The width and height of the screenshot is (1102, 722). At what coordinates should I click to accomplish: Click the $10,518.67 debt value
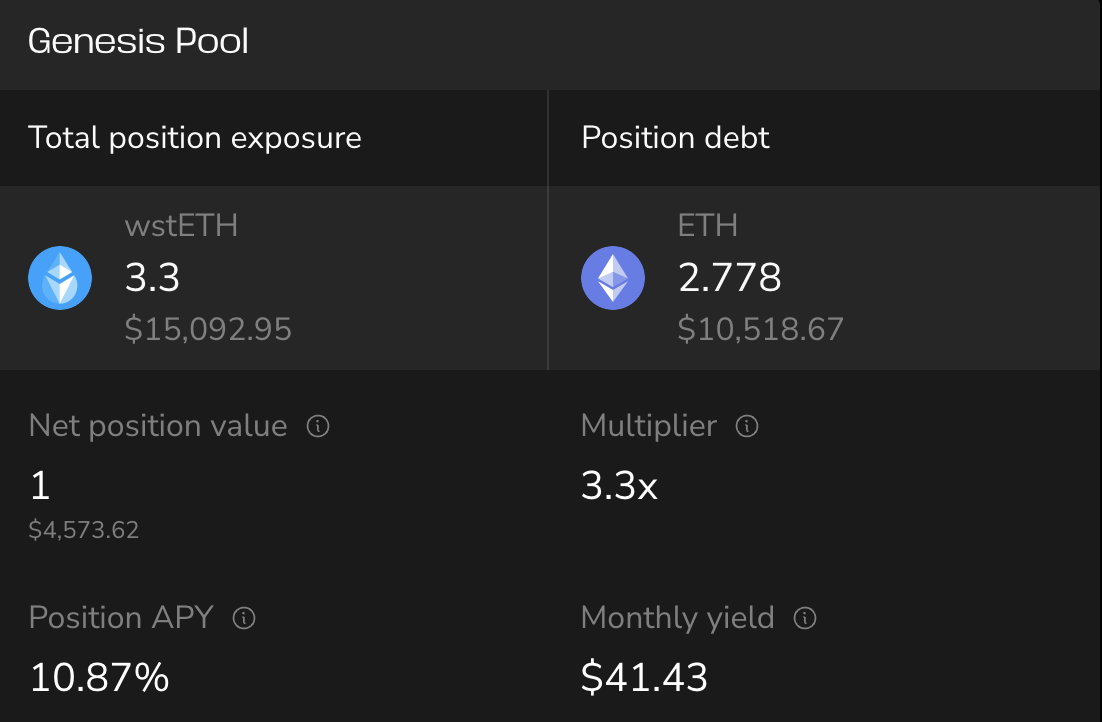[x=760, y=329]
